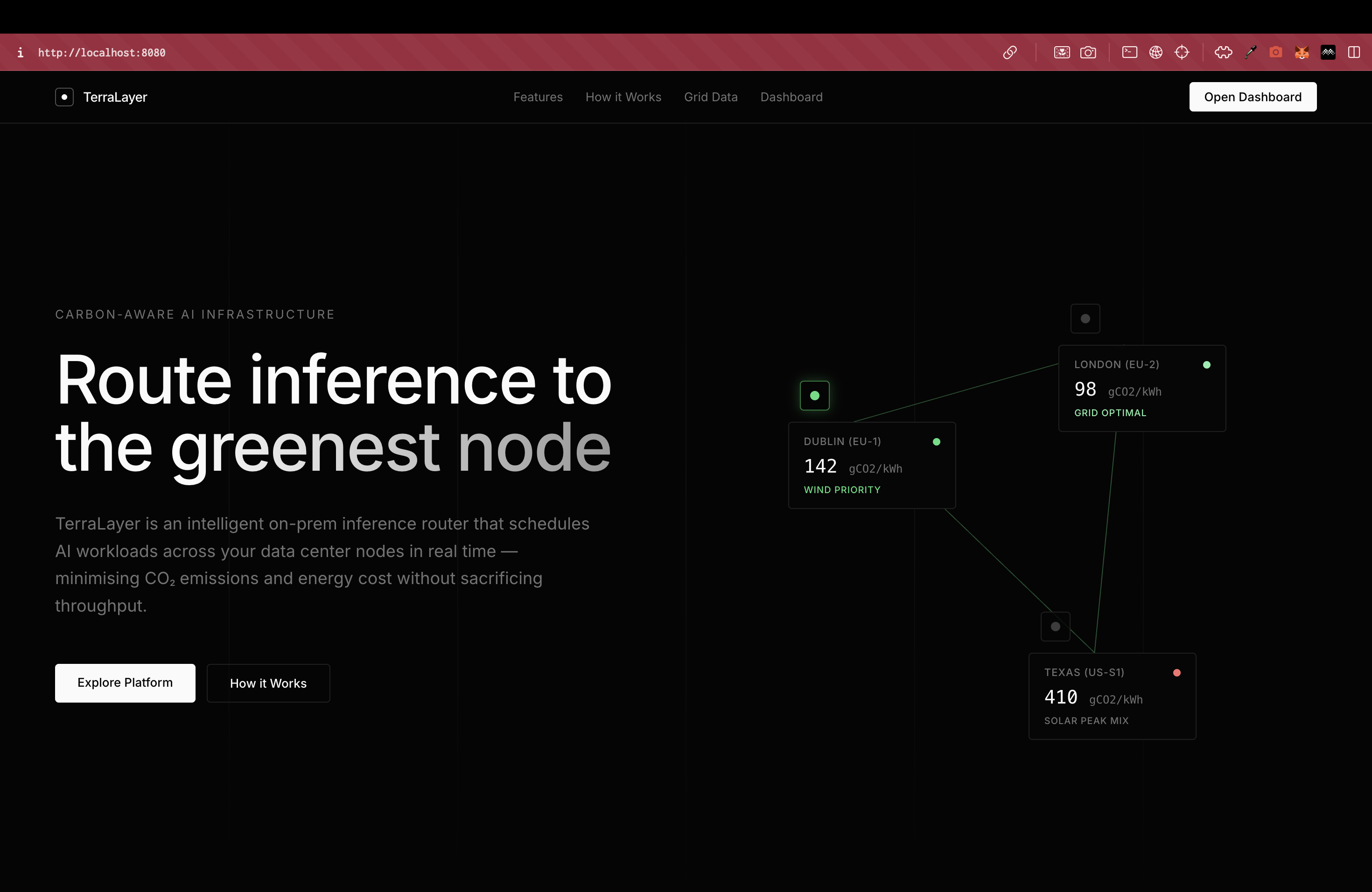The width and height of the screenshot is (1372, 892).
Task: Click the localhost address bar URL
Action: click(x=101, y=52)
